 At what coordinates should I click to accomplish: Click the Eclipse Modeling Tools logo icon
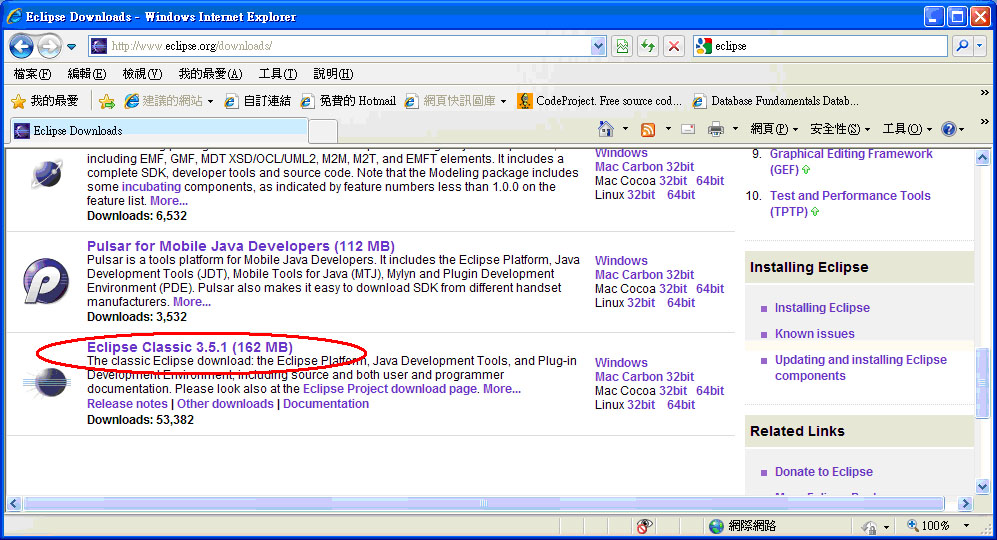point(47,174)
